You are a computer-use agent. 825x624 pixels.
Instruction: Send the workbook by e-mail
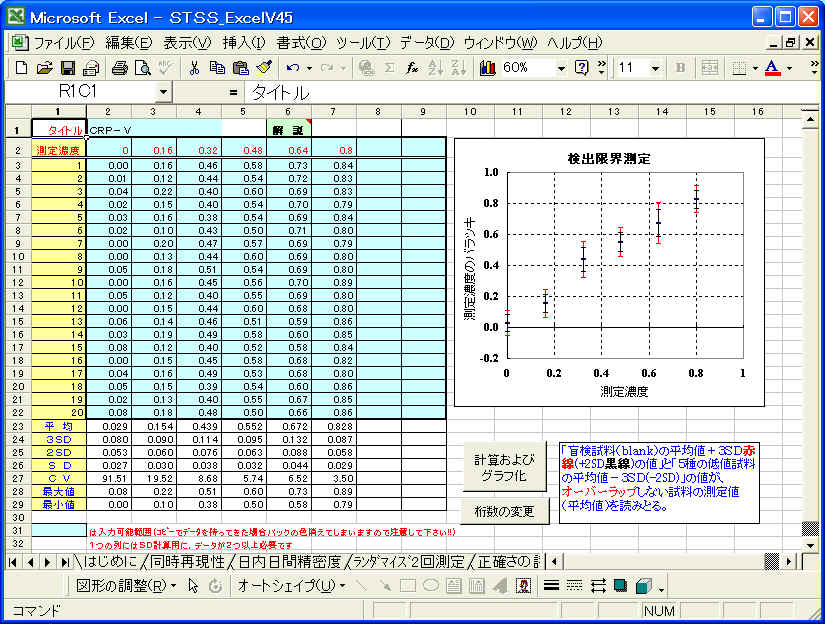tap(91, 68)
